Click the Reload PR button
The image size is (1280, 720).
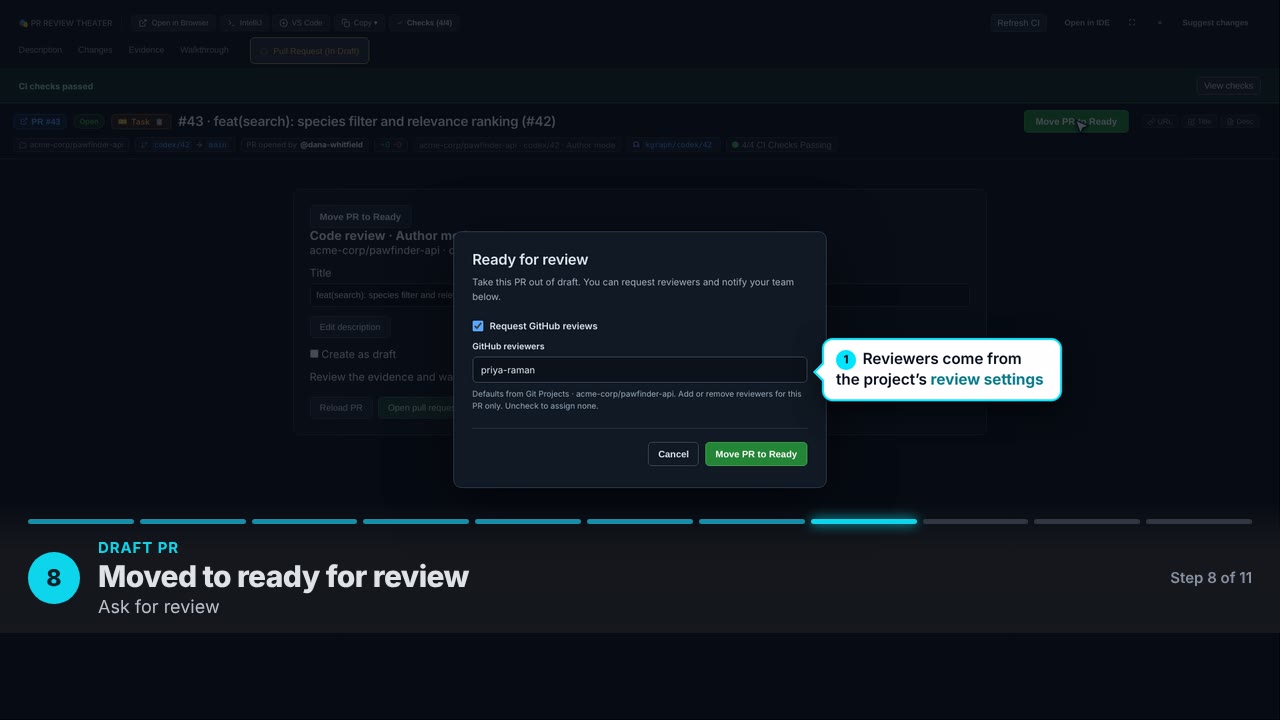[341, 408]
